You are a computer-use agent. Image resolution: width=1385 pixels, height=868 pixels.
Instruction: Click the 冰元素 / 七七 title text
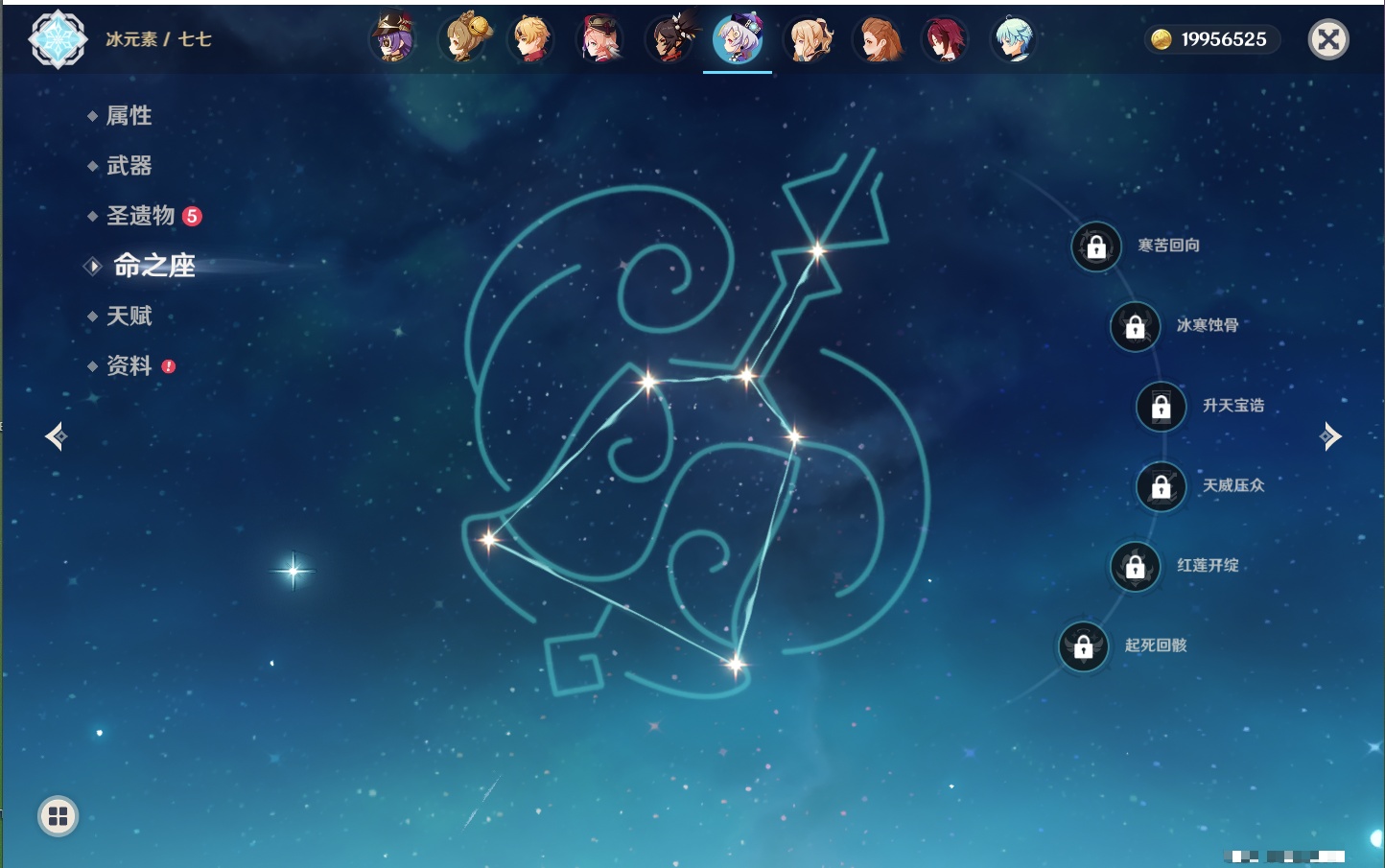[159, 39]
